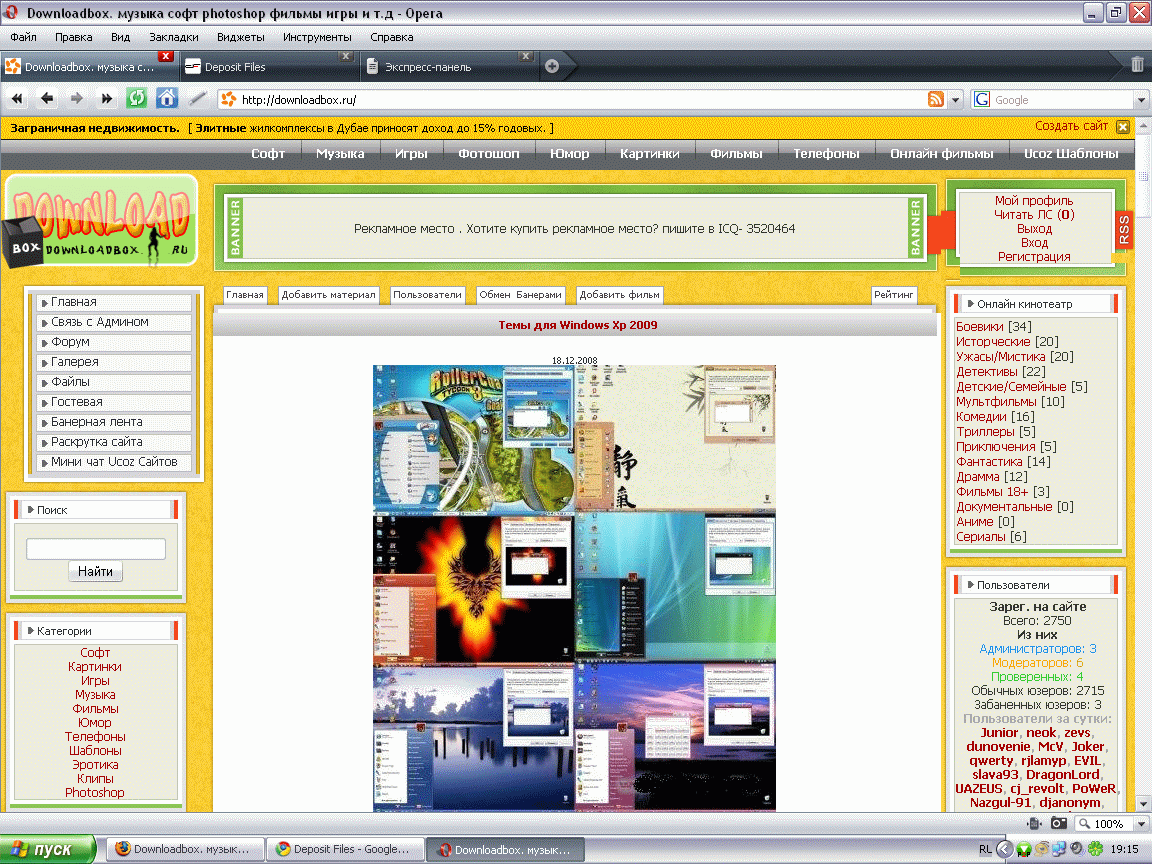Open a new tab with the plus button
This screenshot has height=864, width=1152.
click(x=552, y=67)
